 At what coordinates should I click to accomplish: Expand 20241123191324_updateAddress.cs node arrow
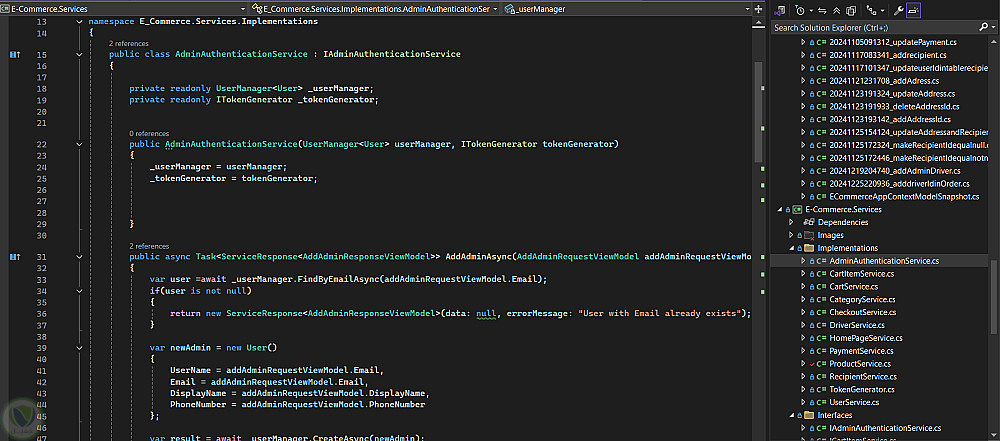pos(804,94)
